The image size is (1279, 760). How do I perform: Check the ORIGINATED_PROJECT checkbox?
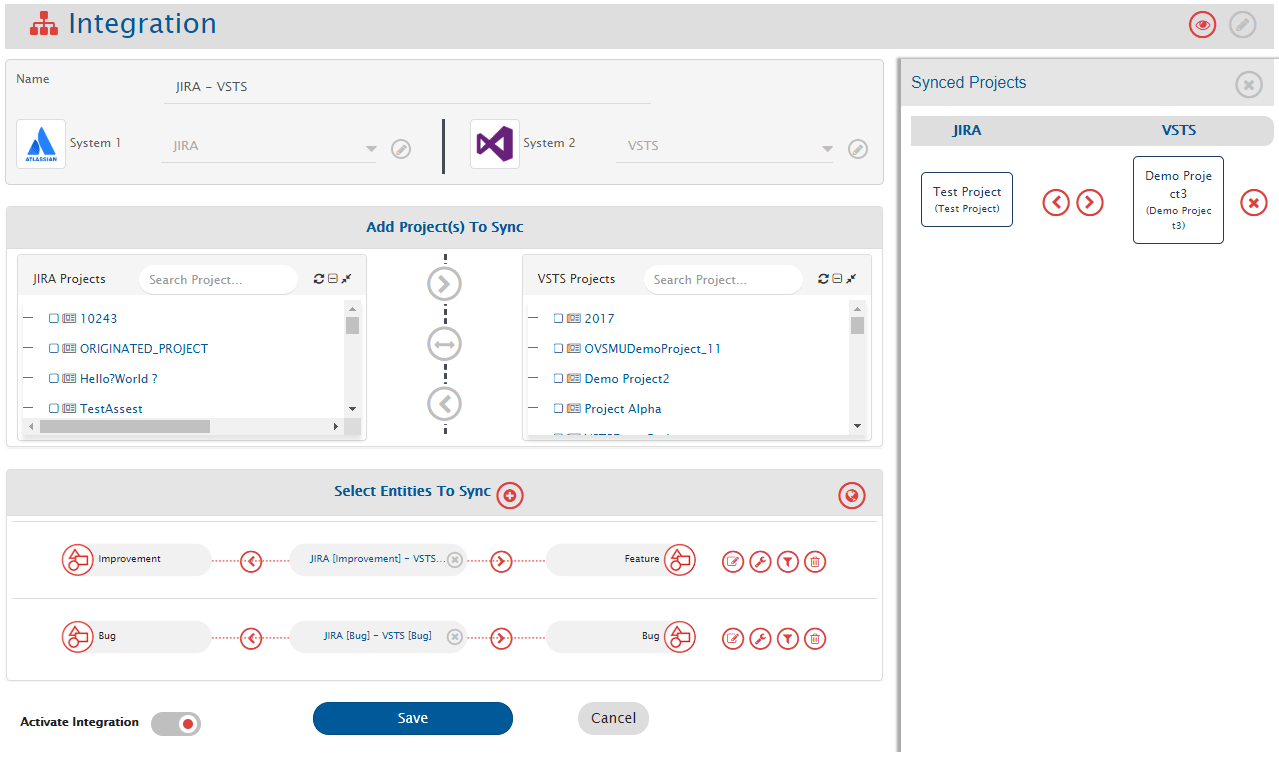point(54,349)
